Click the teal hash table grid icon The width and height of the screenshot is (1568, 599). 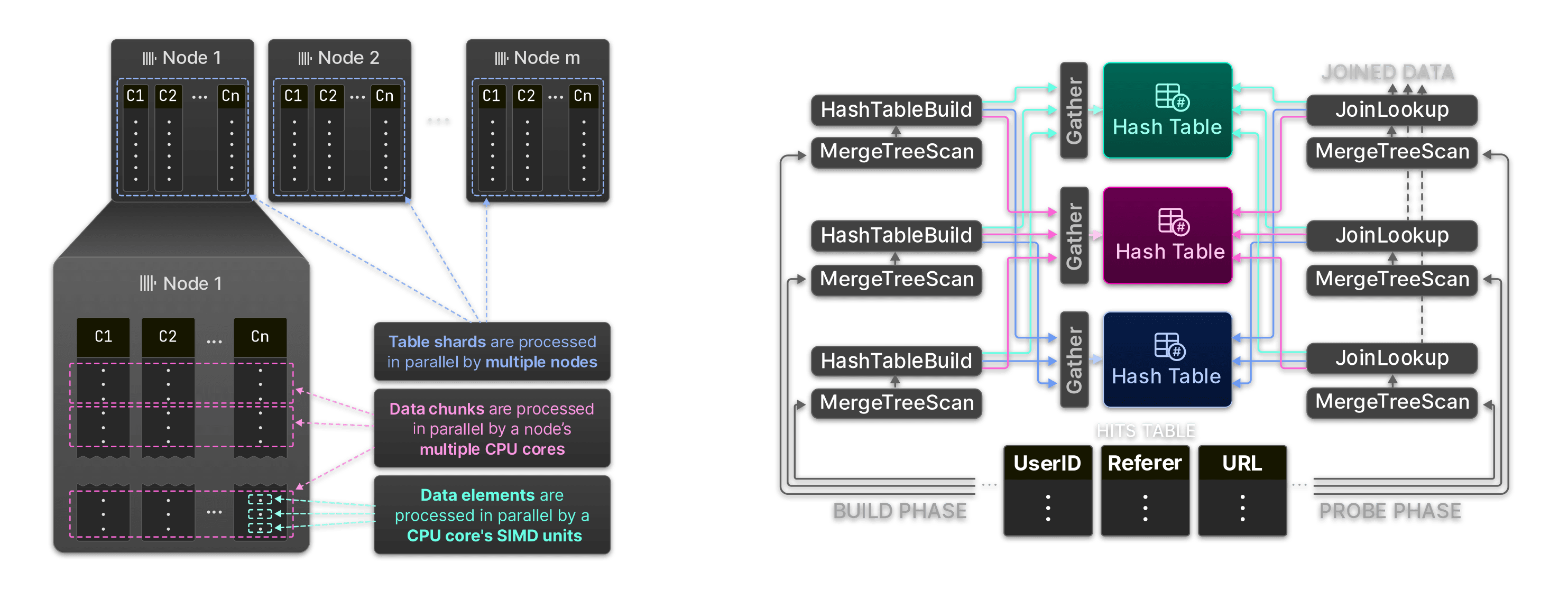(1172, 97)
